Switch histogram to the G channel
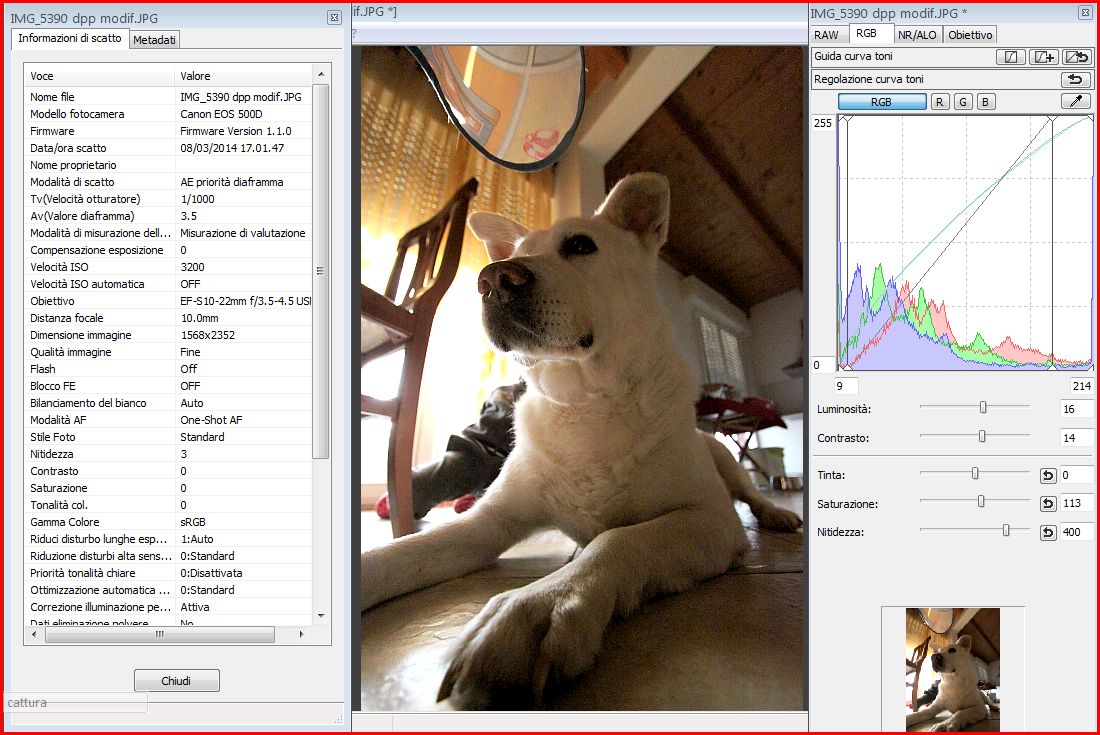Image resolution: width=1100 pixels, height=735 pixels. tap(963, 102)
